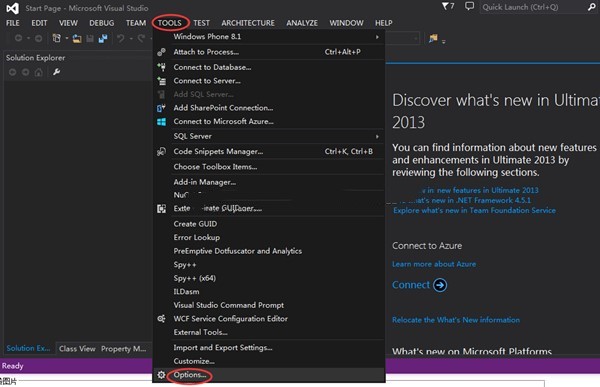
Task: Click the Navigate Forward toolbar icon
Action: 38,38
